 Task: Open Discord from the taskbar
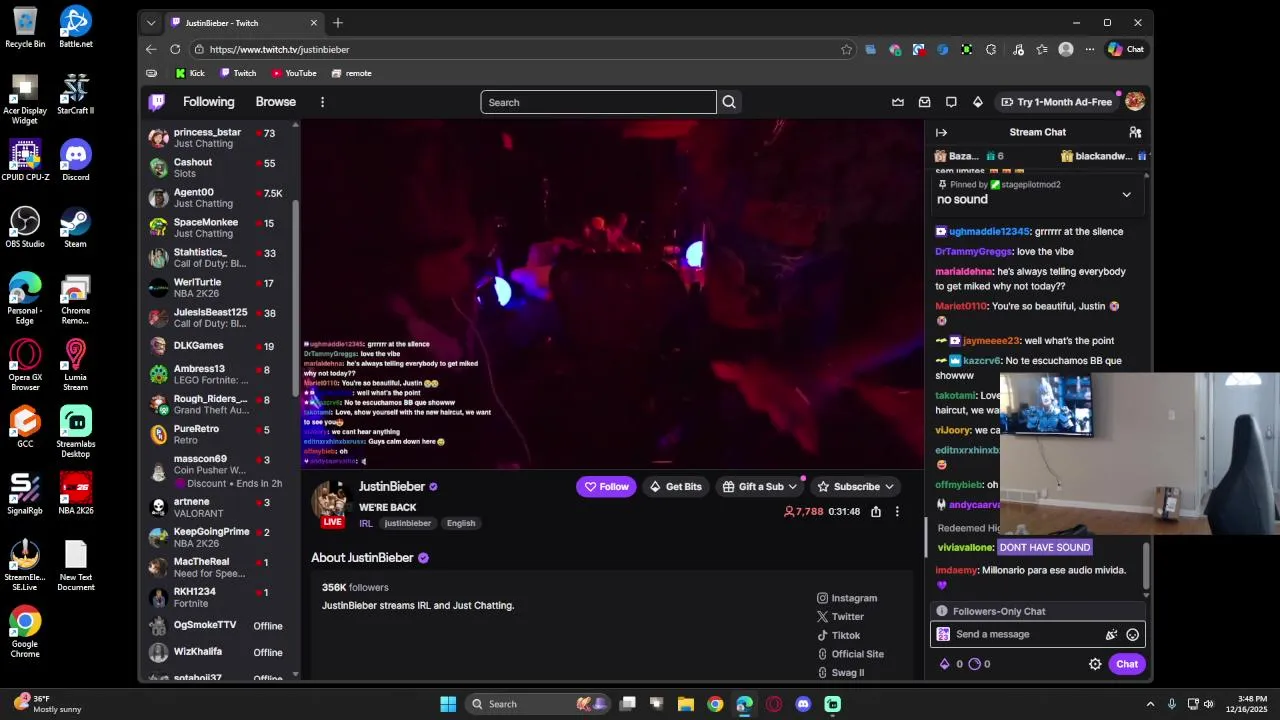(x=803, y=704)
